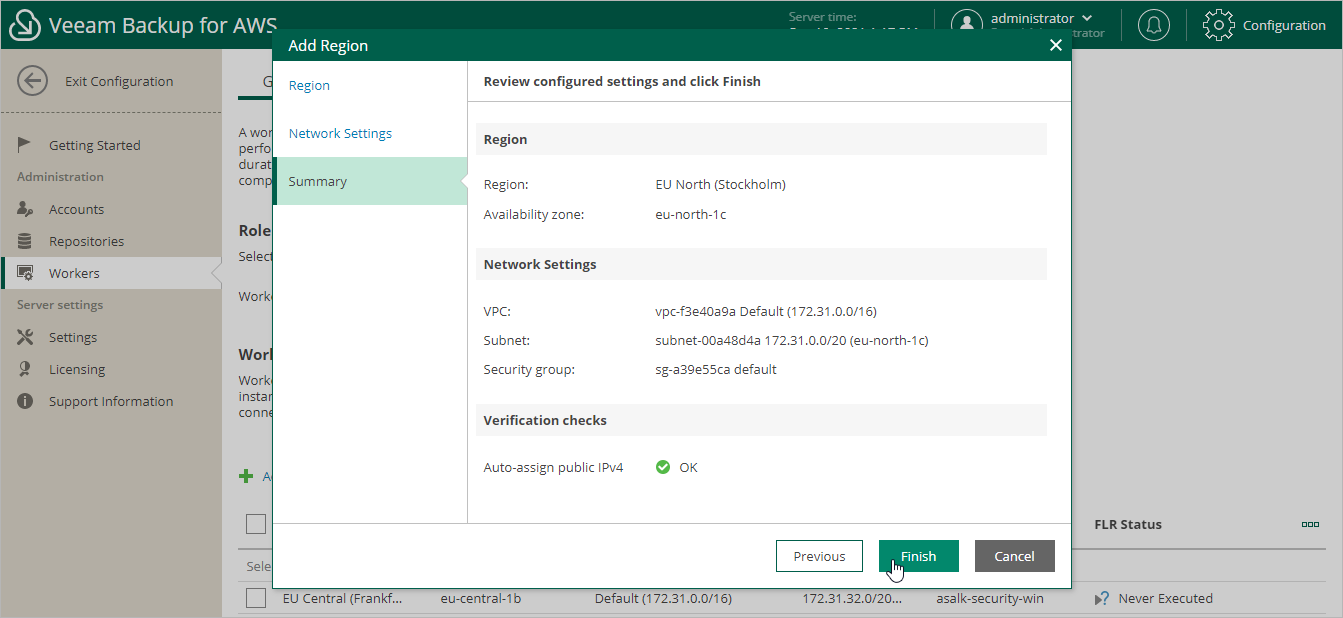Open the column chooser dots icon
This screenshot has width=1343, height=618.
tap(1310, 524)
